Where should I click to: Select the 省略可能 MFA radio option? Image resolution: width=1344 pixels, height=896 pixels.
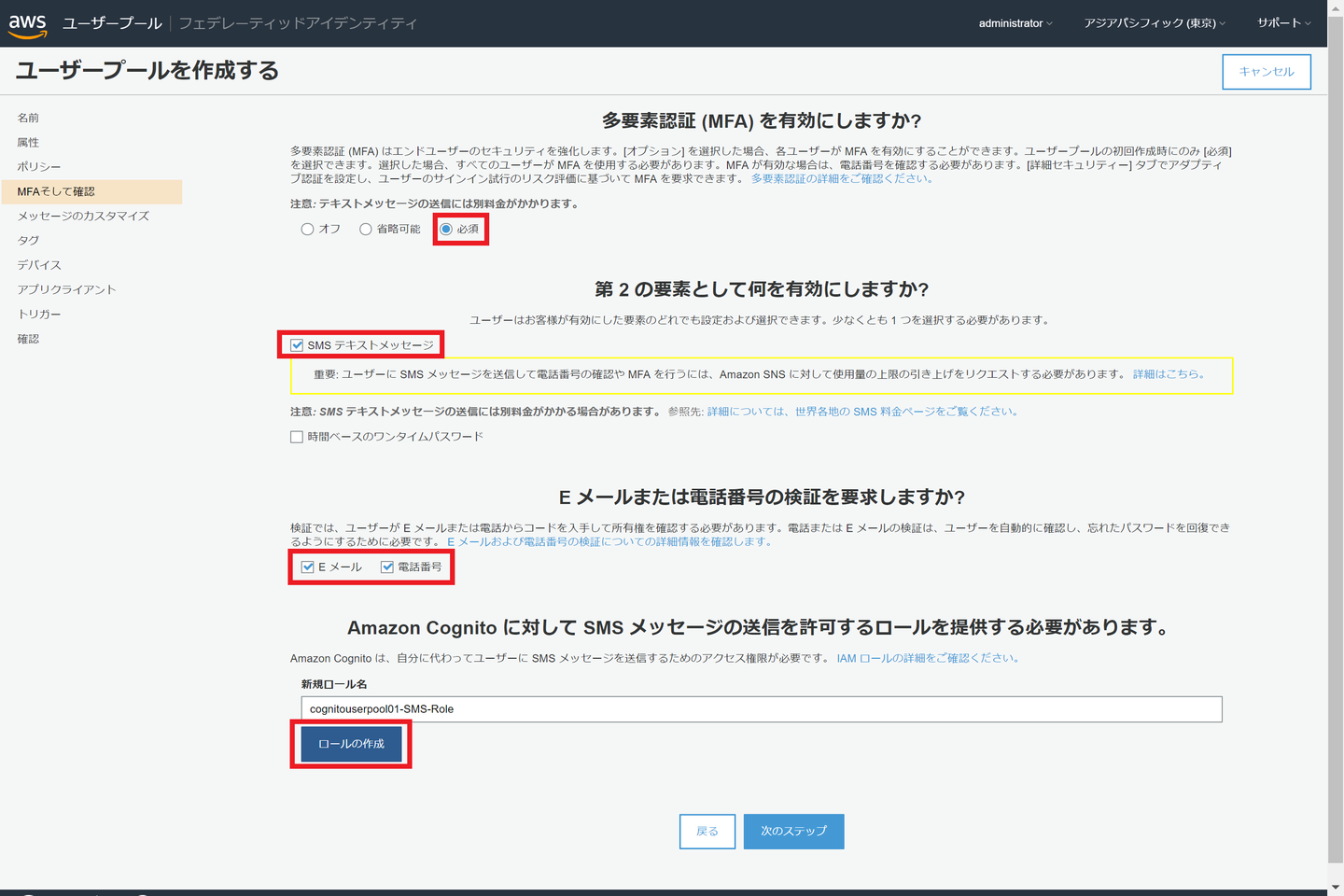tap(366, 229)
